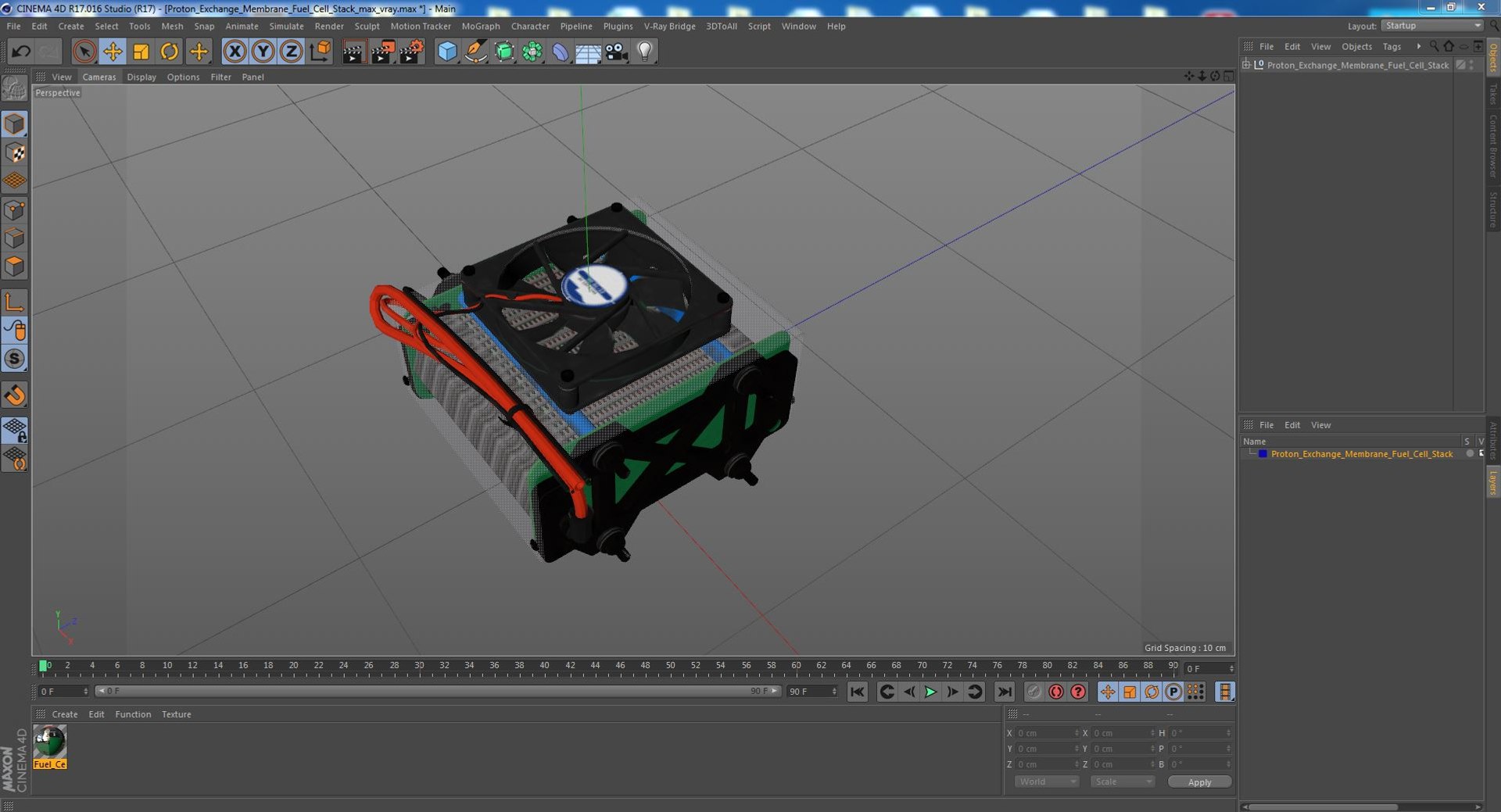Render to Picture Viewer
This screenshot has width=1501, height=812.
point(382,52)
